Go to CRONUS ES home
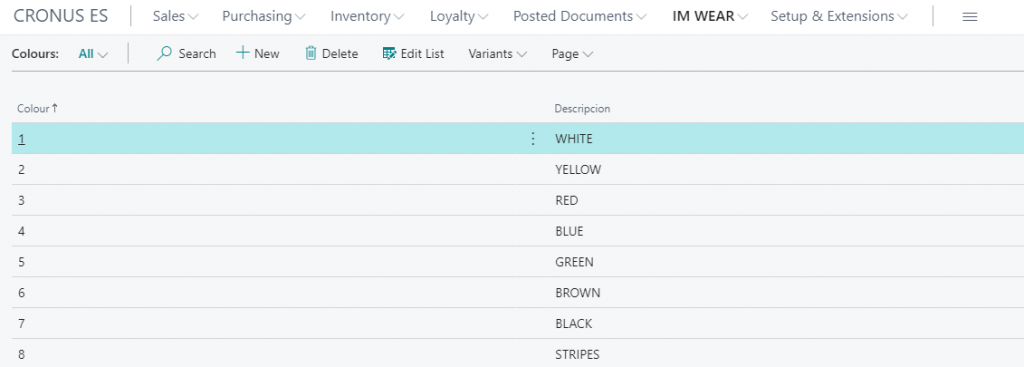Viewport: 1024px width, 367px height. click(61, 16)
